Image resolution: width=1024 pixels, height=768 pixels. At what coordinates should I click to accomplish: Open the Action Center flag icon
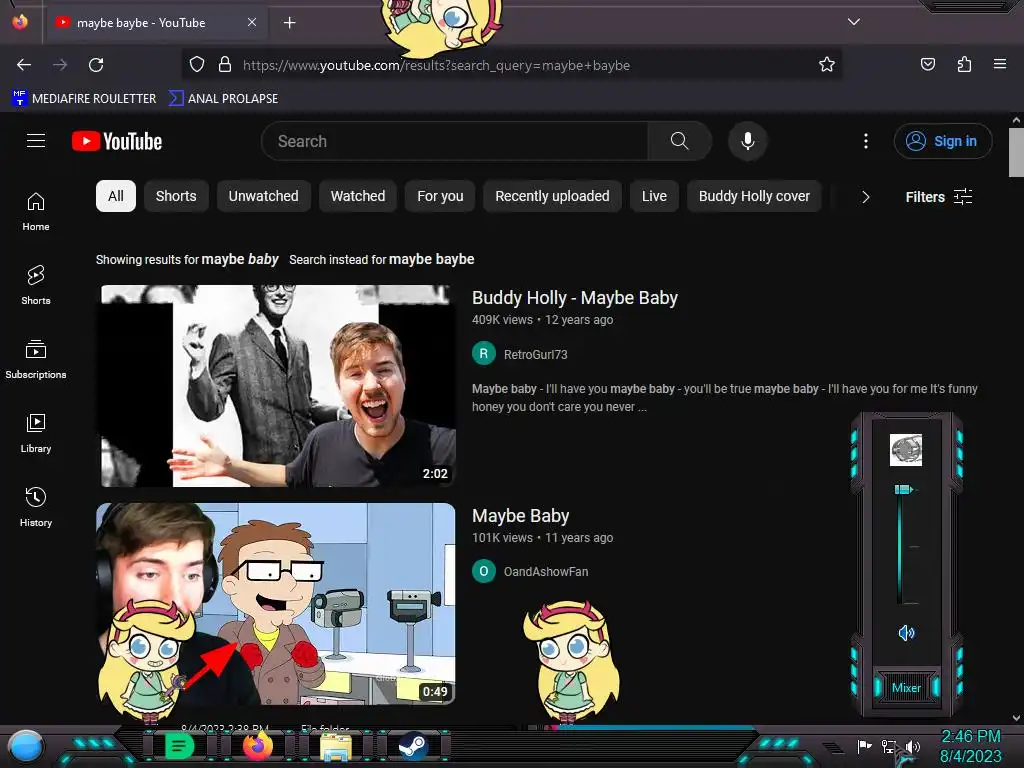[x=865, y=746]
